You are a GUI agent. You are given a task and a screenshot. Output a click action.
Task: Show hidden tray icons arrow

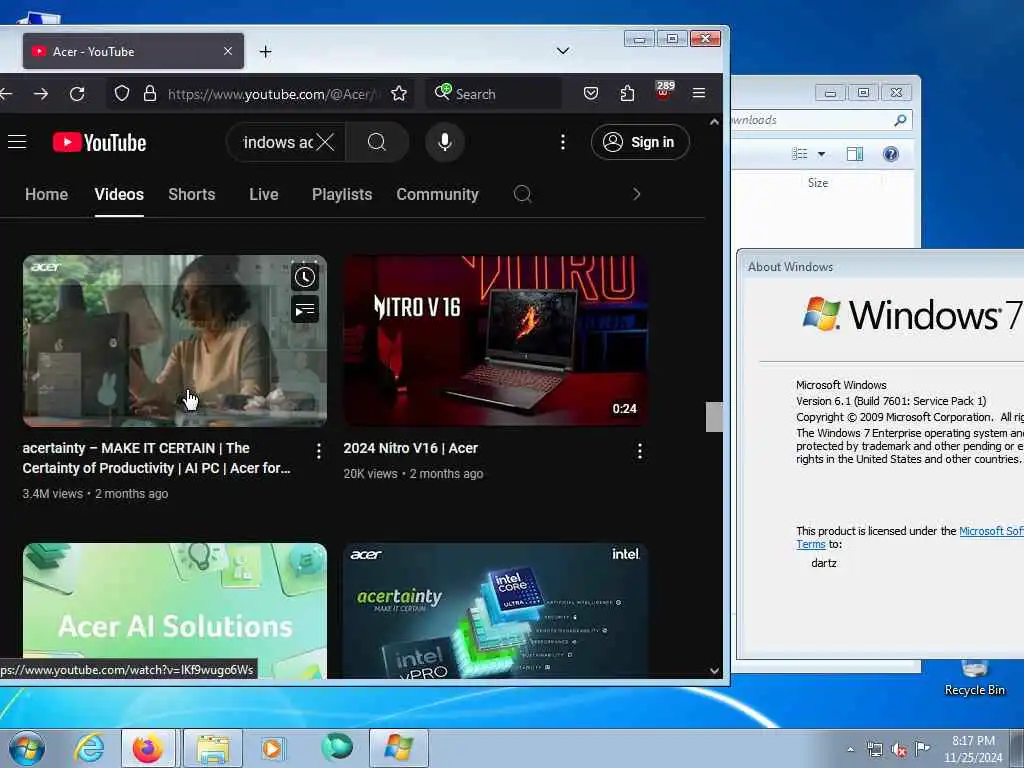(x=850, y=749)
